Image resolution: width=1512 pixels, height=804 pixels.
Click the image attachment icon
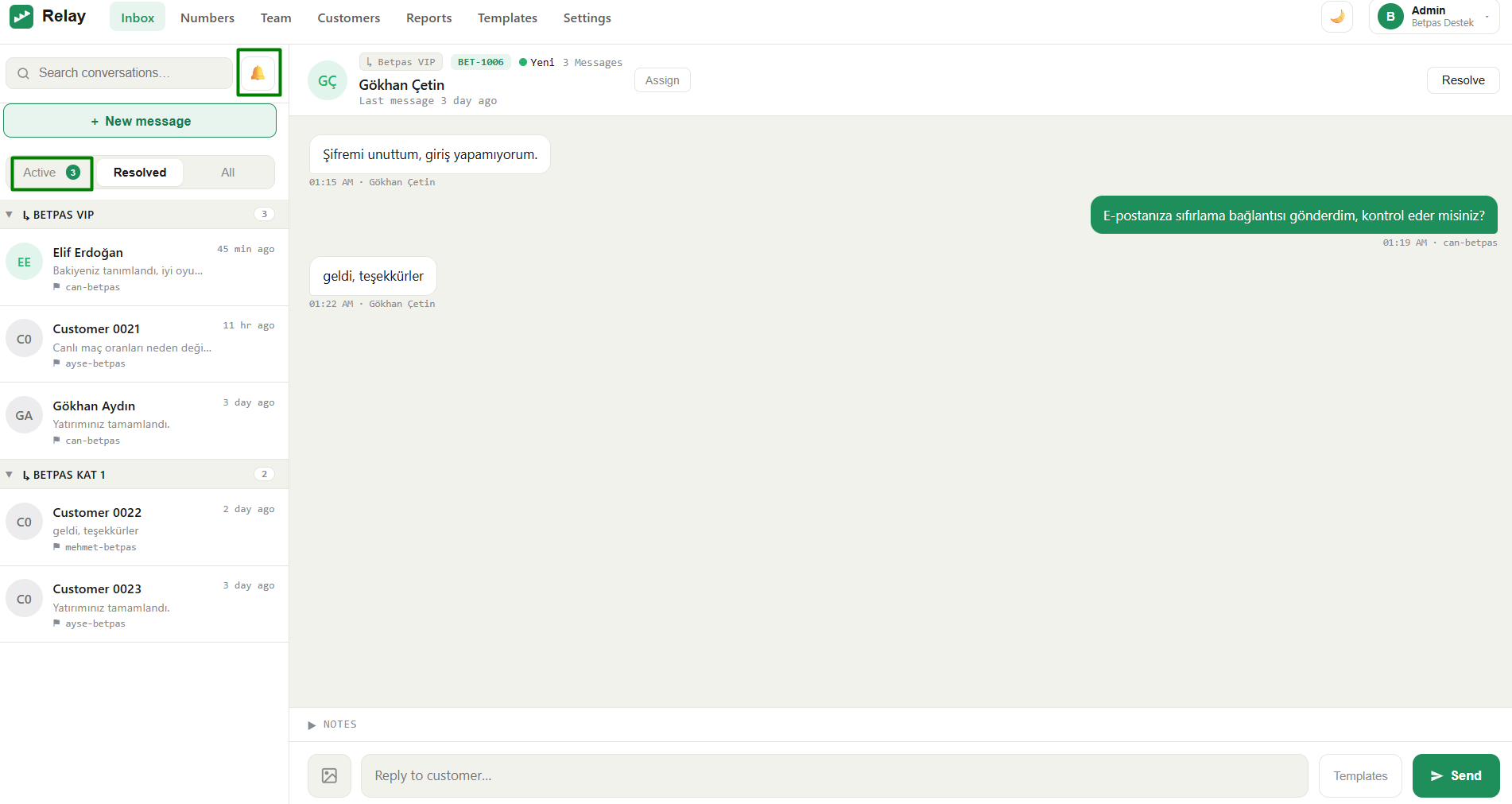coord(329,775)
